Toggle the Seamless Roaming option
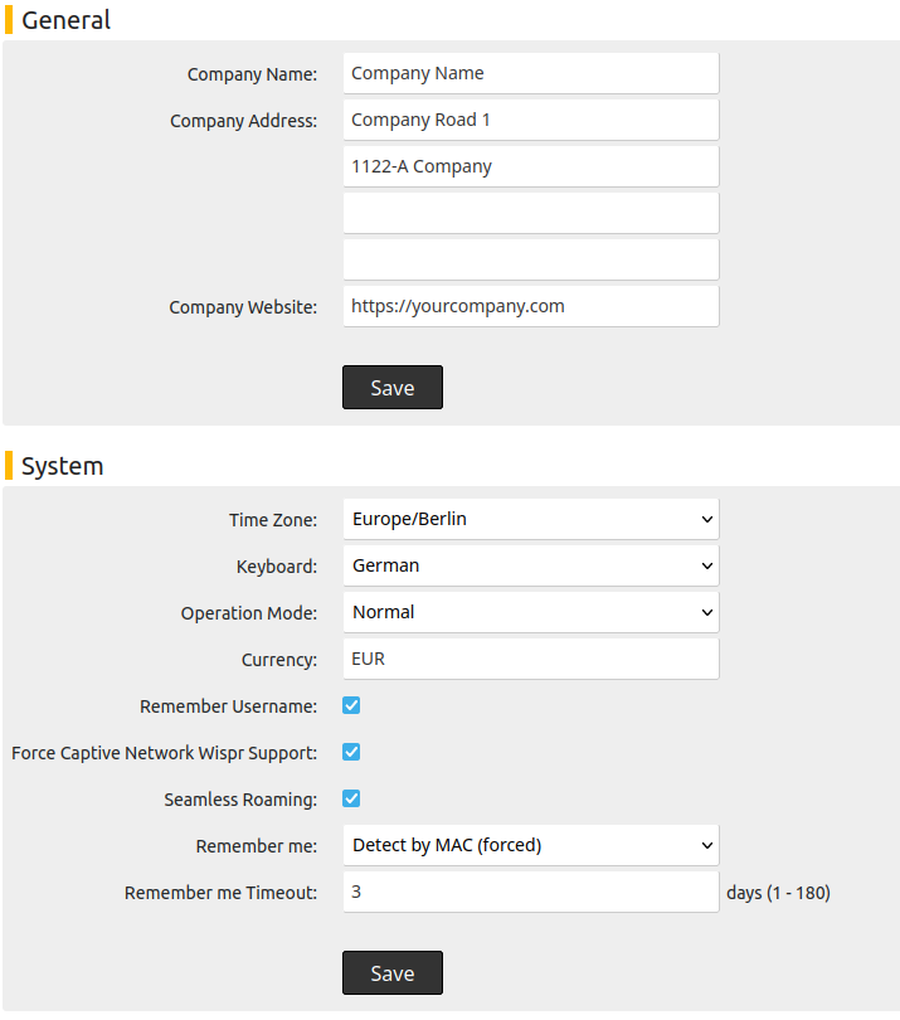This screenshot has height=1020, width=900. click(x=351, y=798)
